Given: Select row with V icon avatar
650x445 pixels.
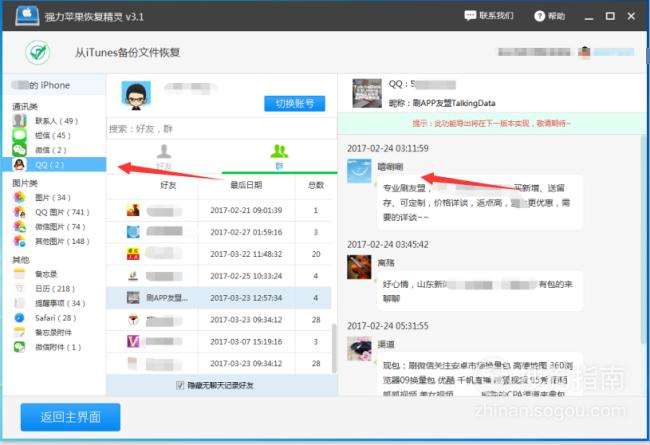Looking at the screenshot, I should 219,342.
